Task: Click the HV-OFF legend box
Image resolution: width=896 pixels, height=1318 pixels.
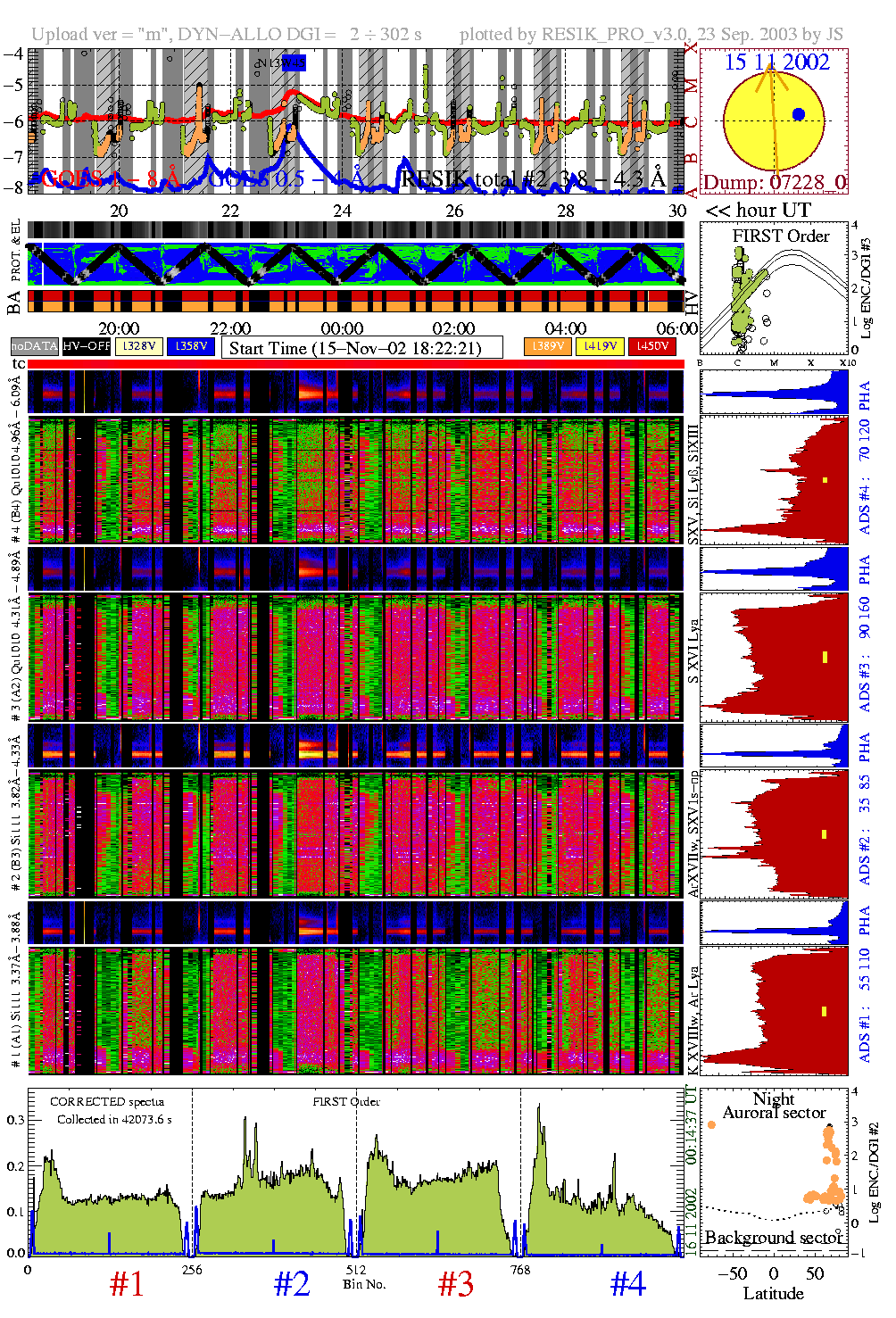Action: coord(87,346)
